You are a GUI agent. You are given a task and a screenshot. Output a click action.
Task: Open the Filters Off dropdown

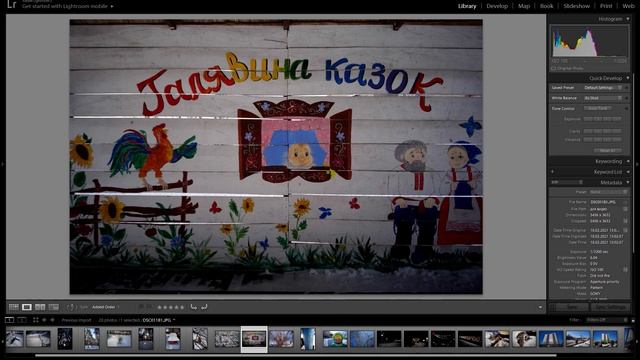(606, 320)
